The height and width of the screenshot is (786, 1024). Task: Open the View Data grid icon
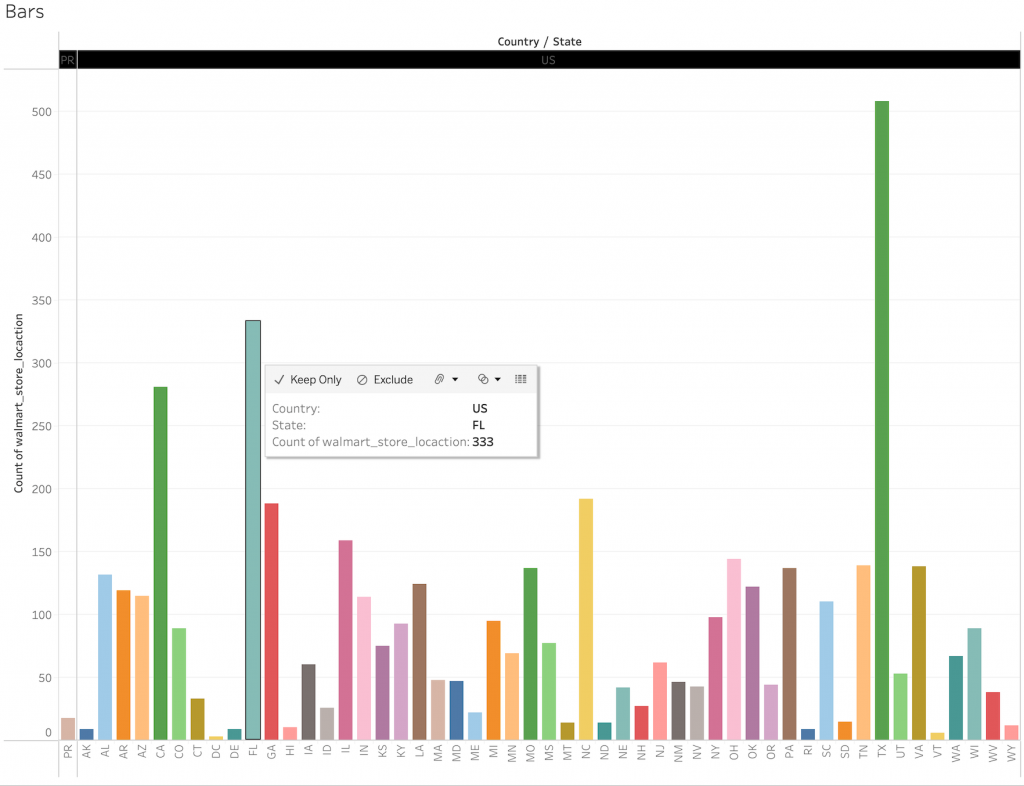pyautogui.click(x=520, y=379)
